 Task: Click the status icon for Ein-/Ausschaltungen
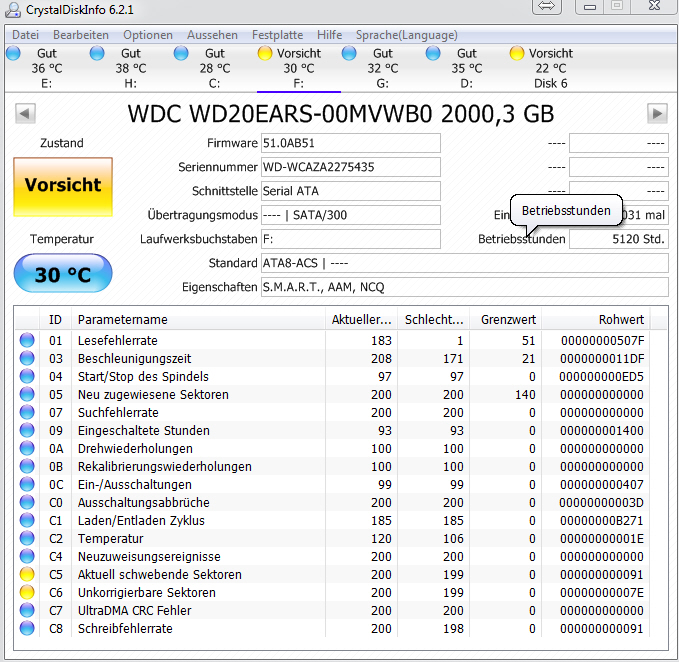click(27, 484)
